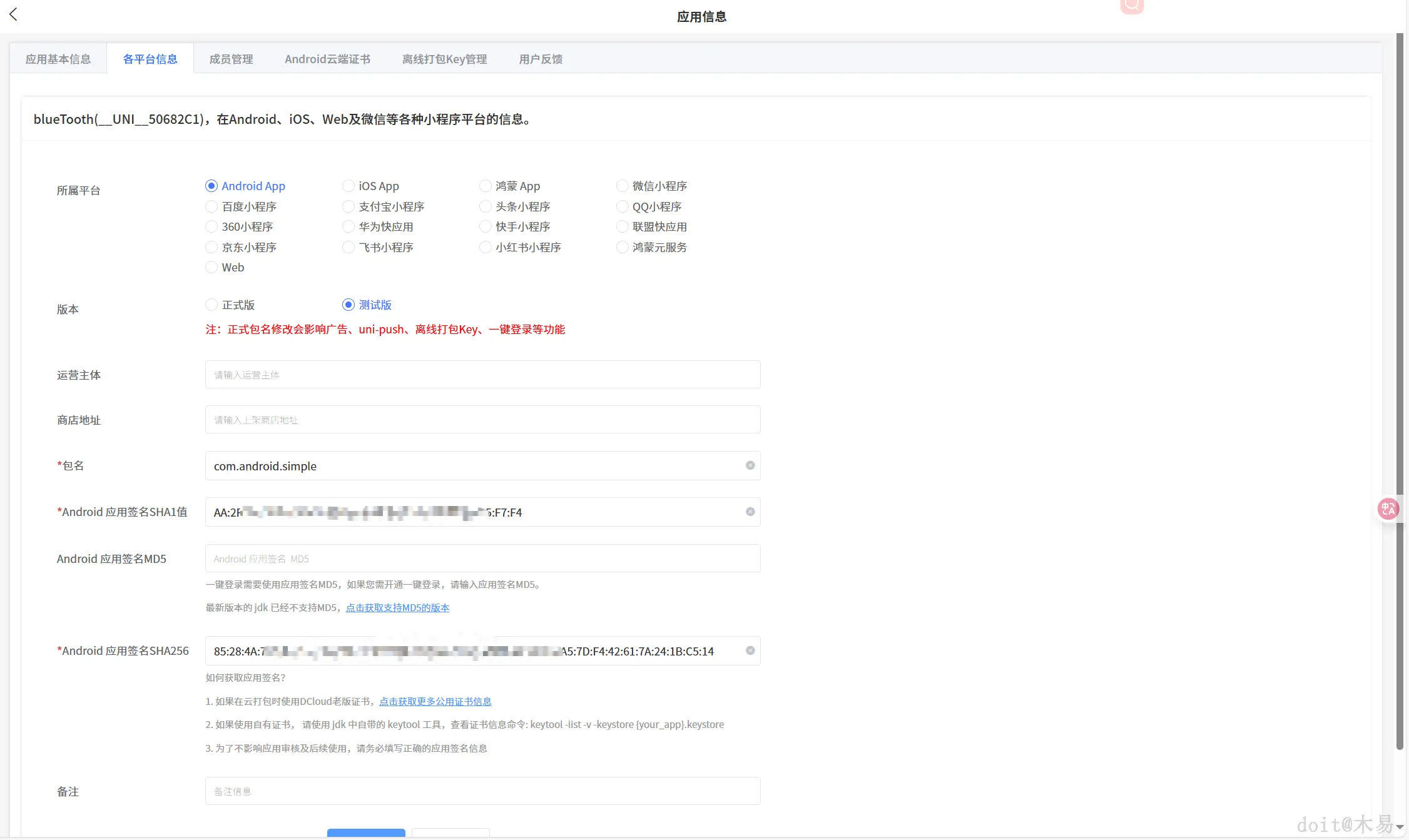Open Android云端证书 tab
1409x840 pixels.
(x=327, y=59)
